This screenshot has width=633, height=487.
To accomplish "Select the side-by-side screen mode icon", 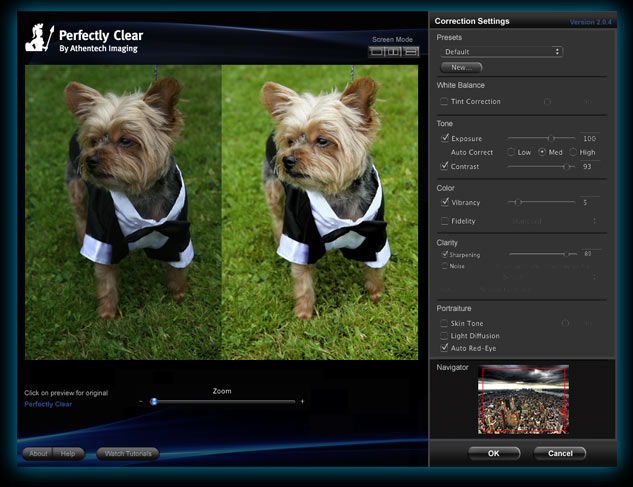I will [393, 52].
